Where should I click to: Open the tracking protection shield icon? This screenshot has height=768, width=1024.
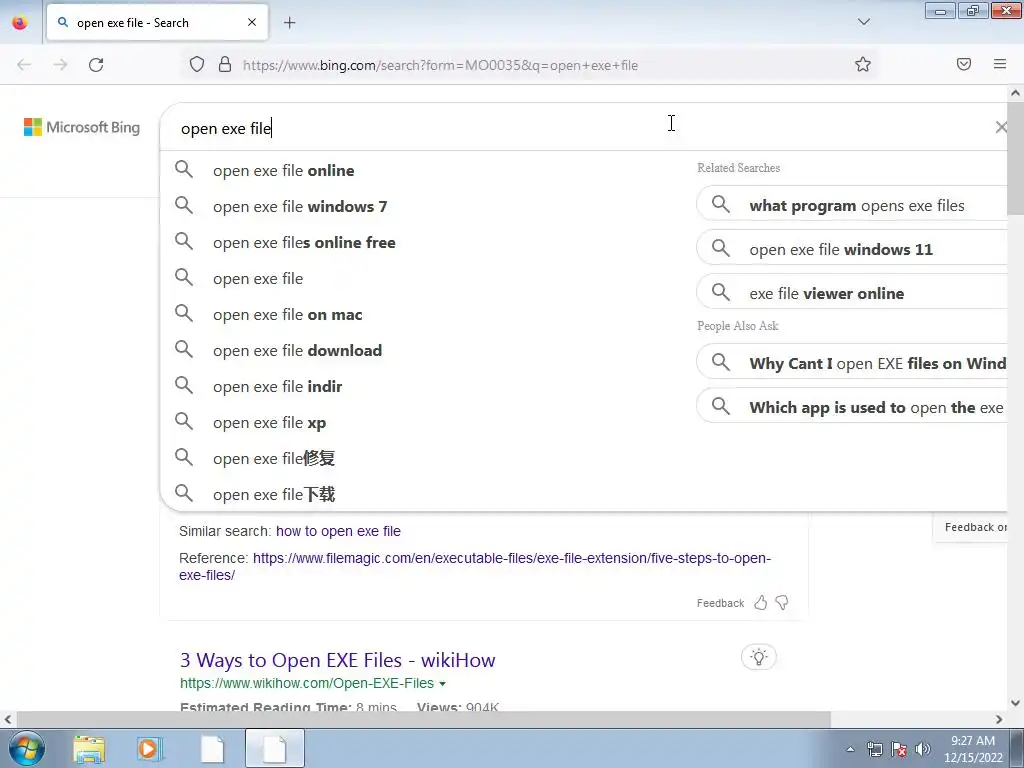click(197, 65)
